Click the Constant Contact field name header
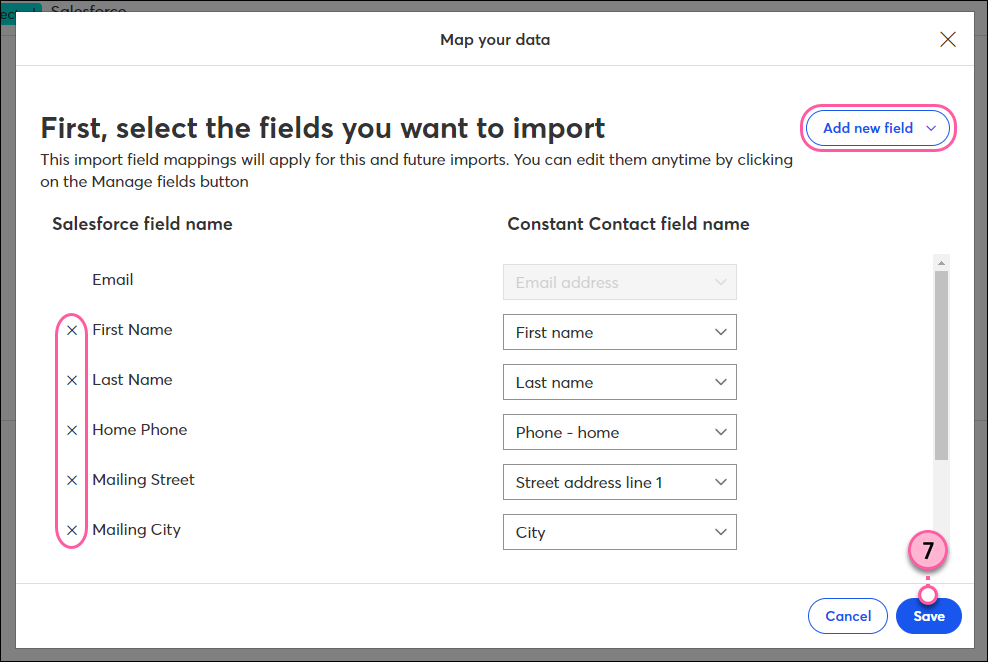 click(x=628, y=224)
